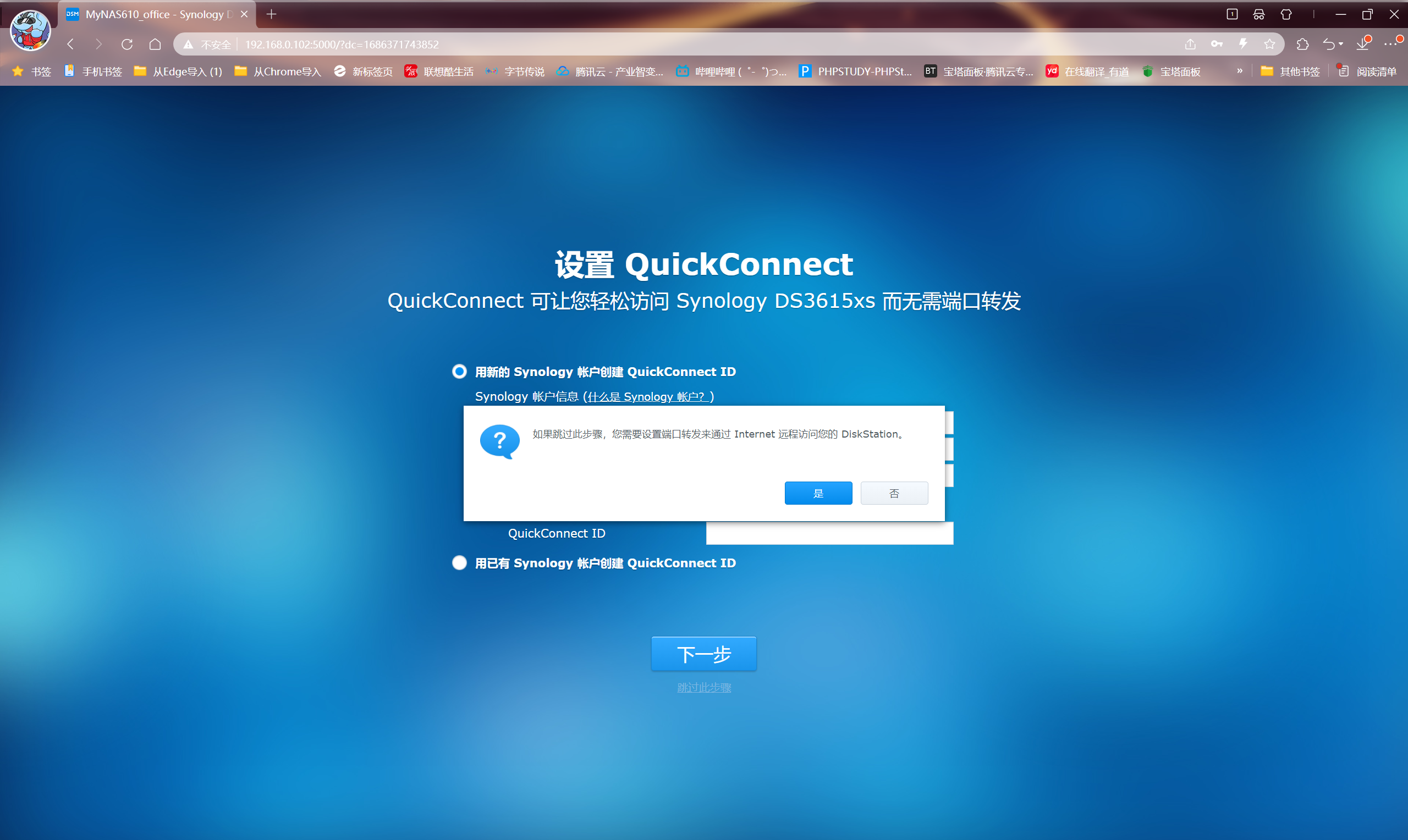Open the 其他书签 folder

[x=1291, y=71]
